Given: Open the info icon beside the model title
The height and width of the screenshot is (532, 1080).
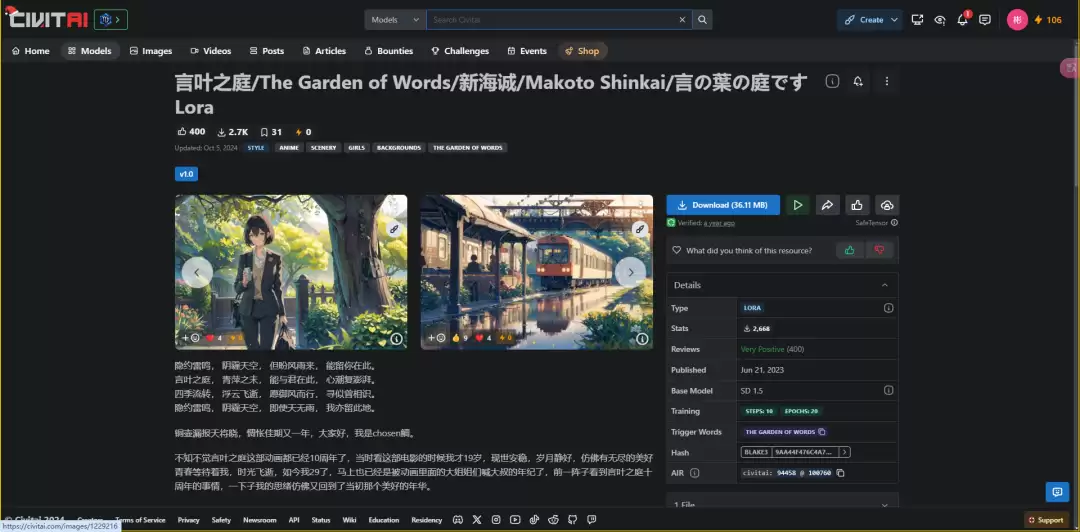Looking at the screenshot, I should coord(832,81).
